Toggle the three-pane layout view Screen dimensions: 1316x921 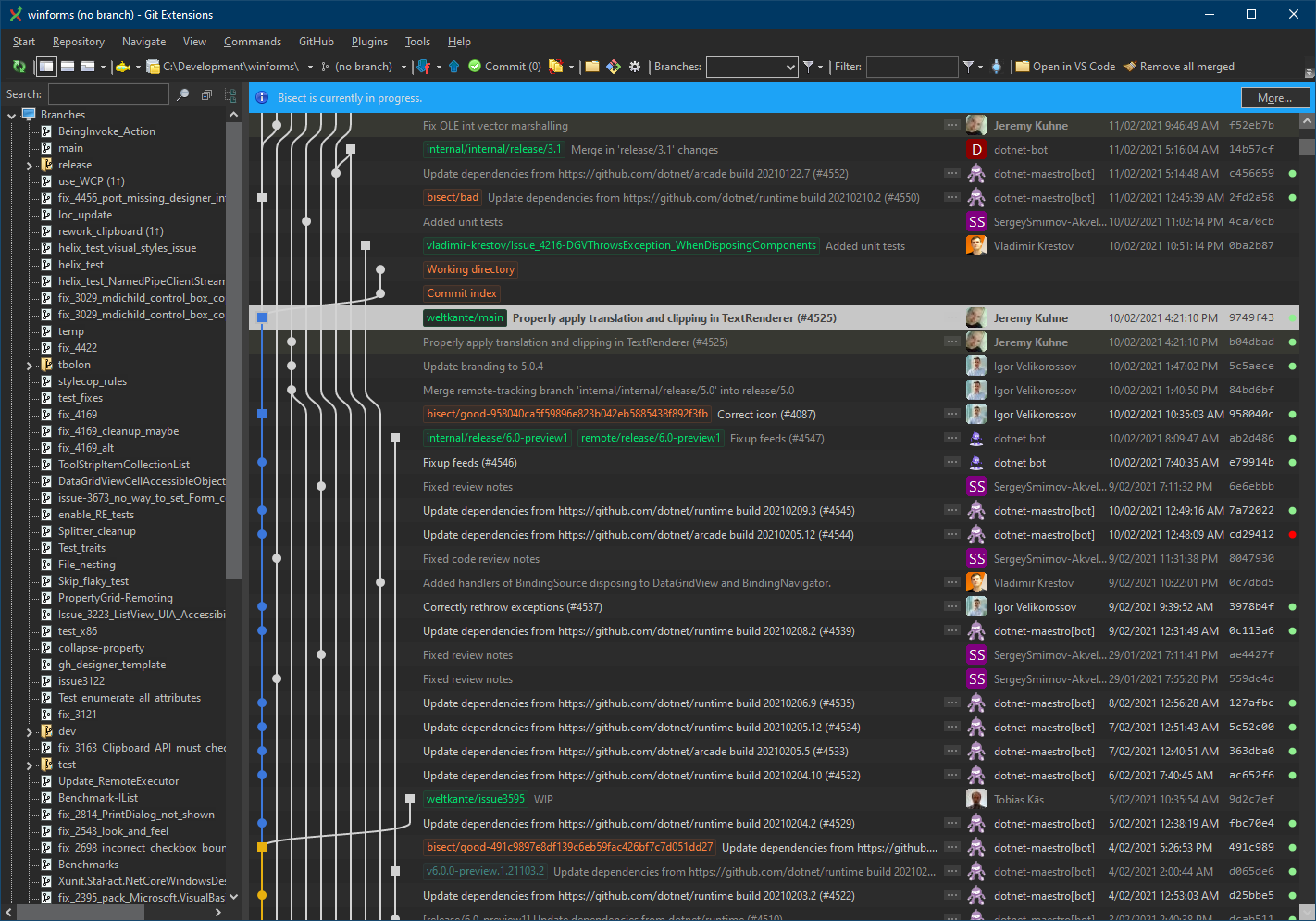pos(88,66)
